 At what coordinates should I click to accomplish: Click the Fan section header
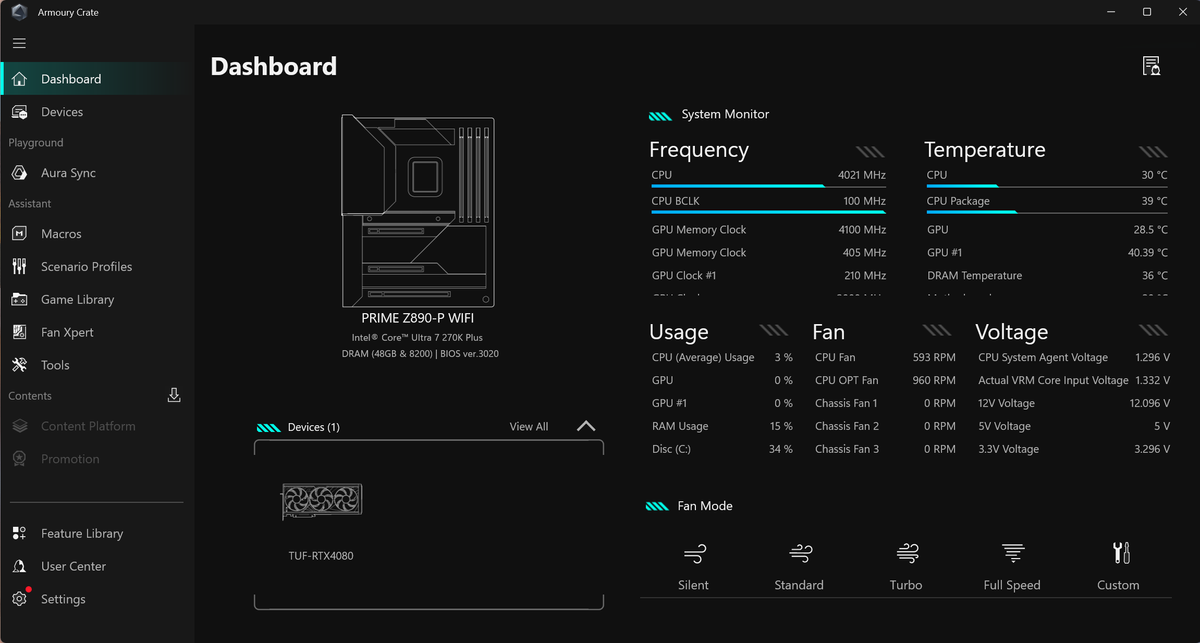pyautogui.click(x=829, y=332)
